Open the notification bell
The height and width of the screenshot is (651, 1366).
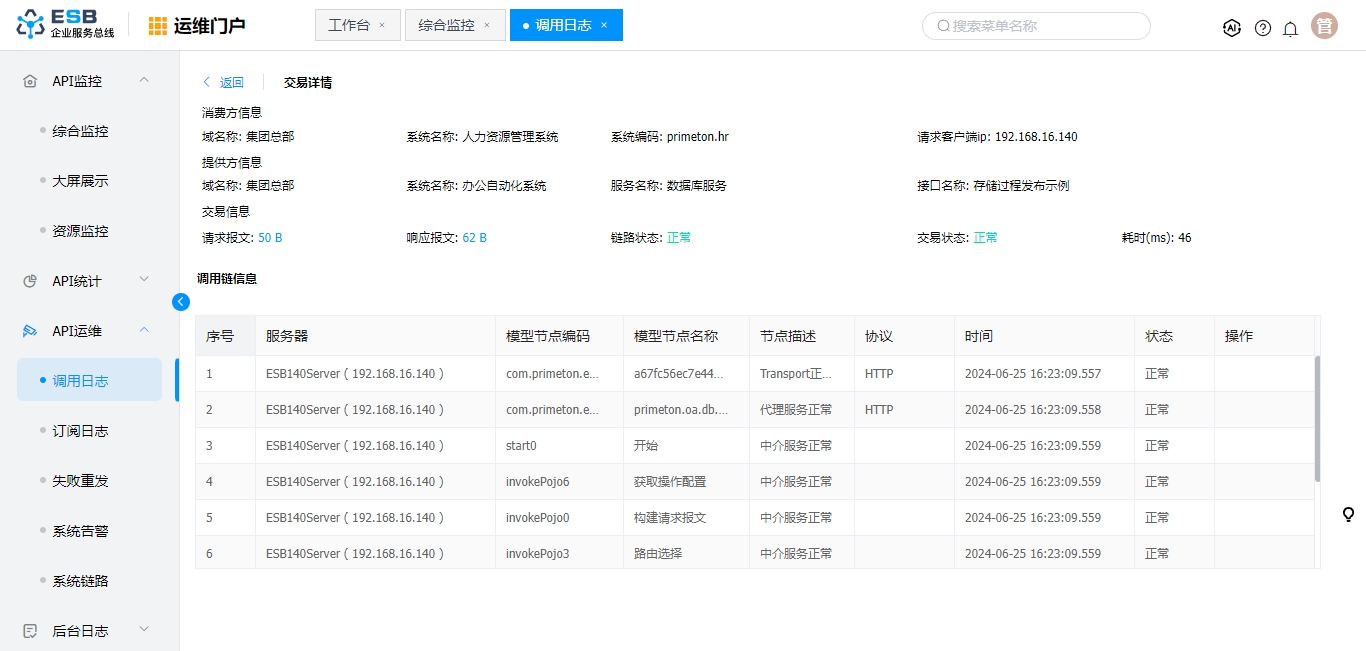(1291, 28)
